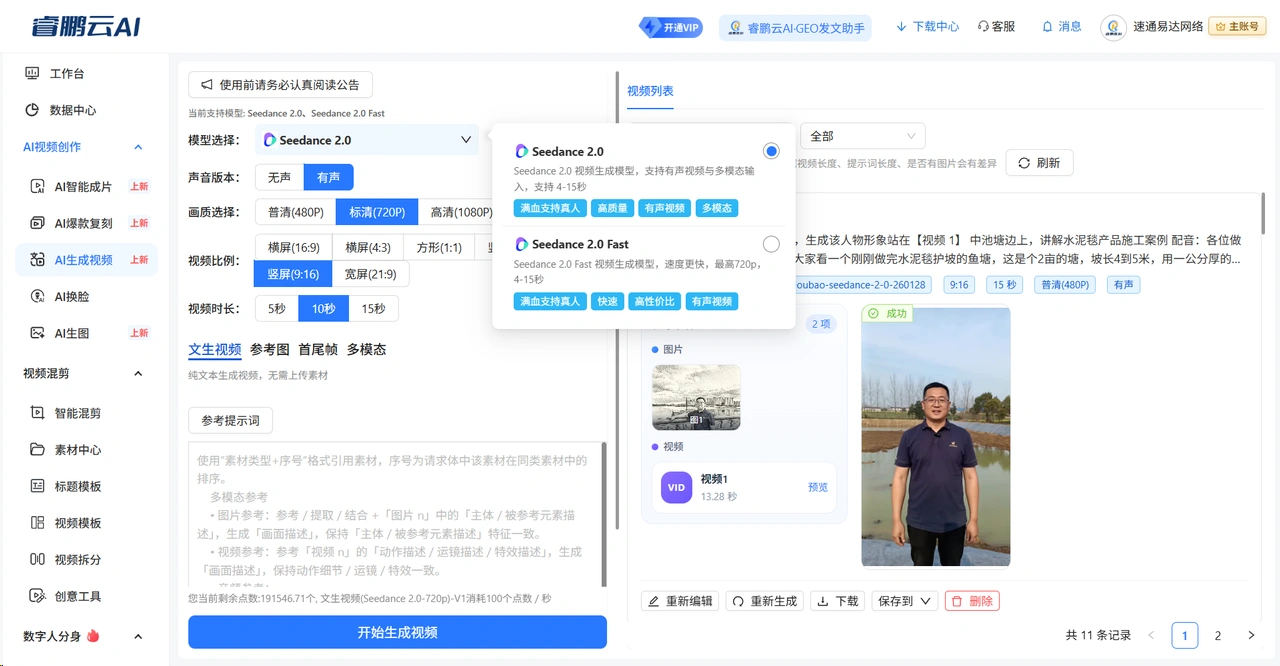The image size is (1280, 666).
Task: Collapse the AI视频创作 sidebar section
Action: pos(138,147)
